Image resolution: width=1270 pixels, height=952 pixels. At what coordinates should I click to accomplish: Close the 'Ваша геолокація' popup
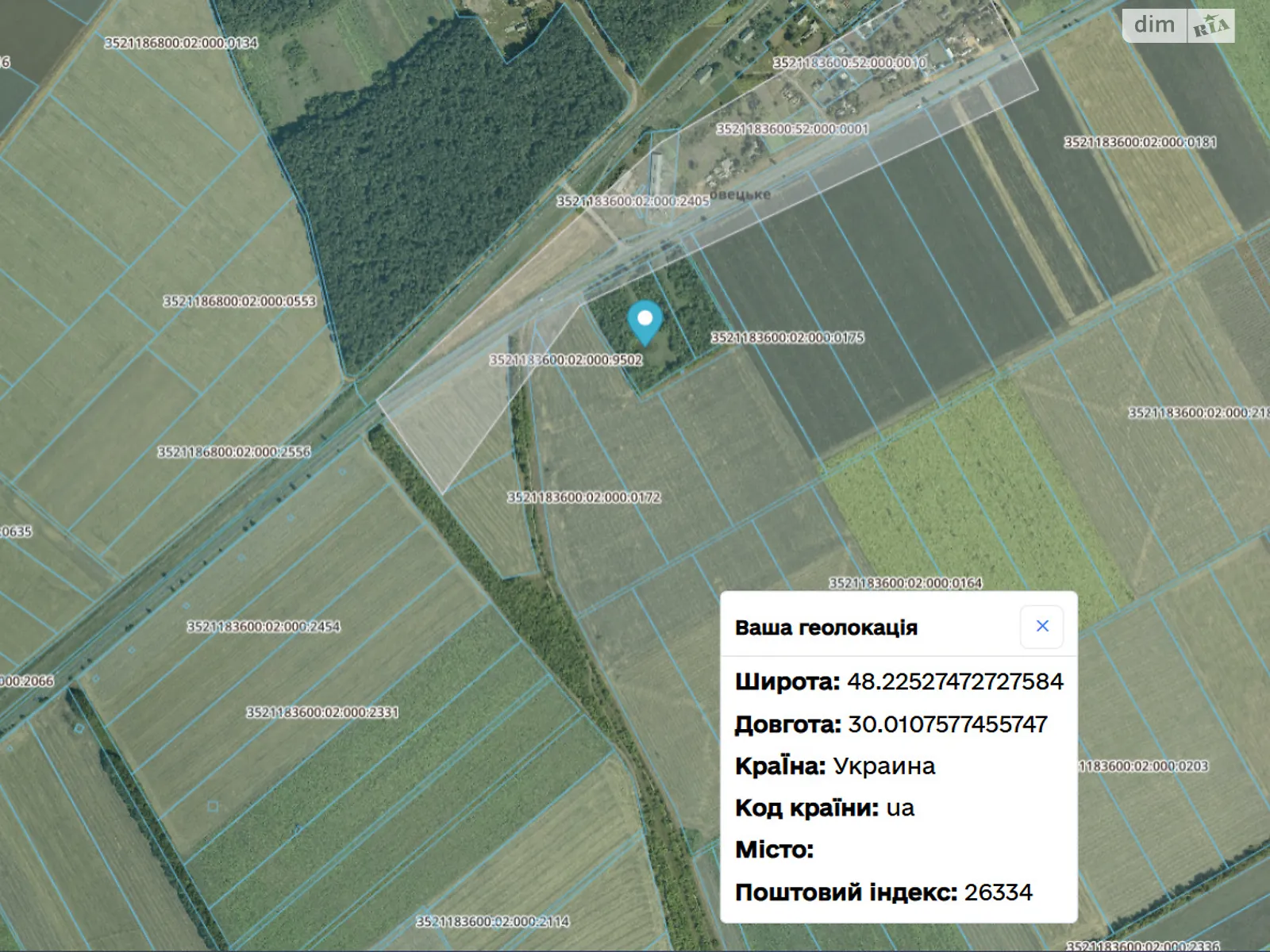pos(1041,627)
